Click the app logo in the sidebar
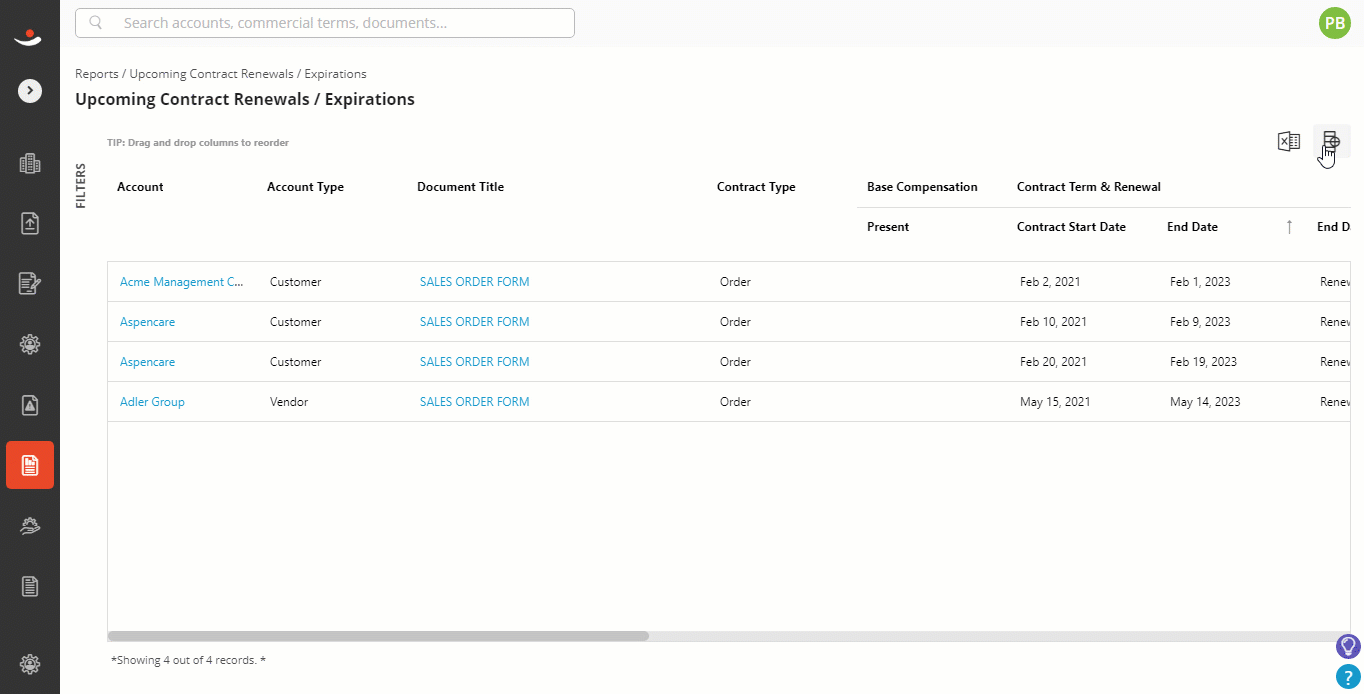Image resolution: width=1364 pixels, height=694 pixels. point(29,37)
